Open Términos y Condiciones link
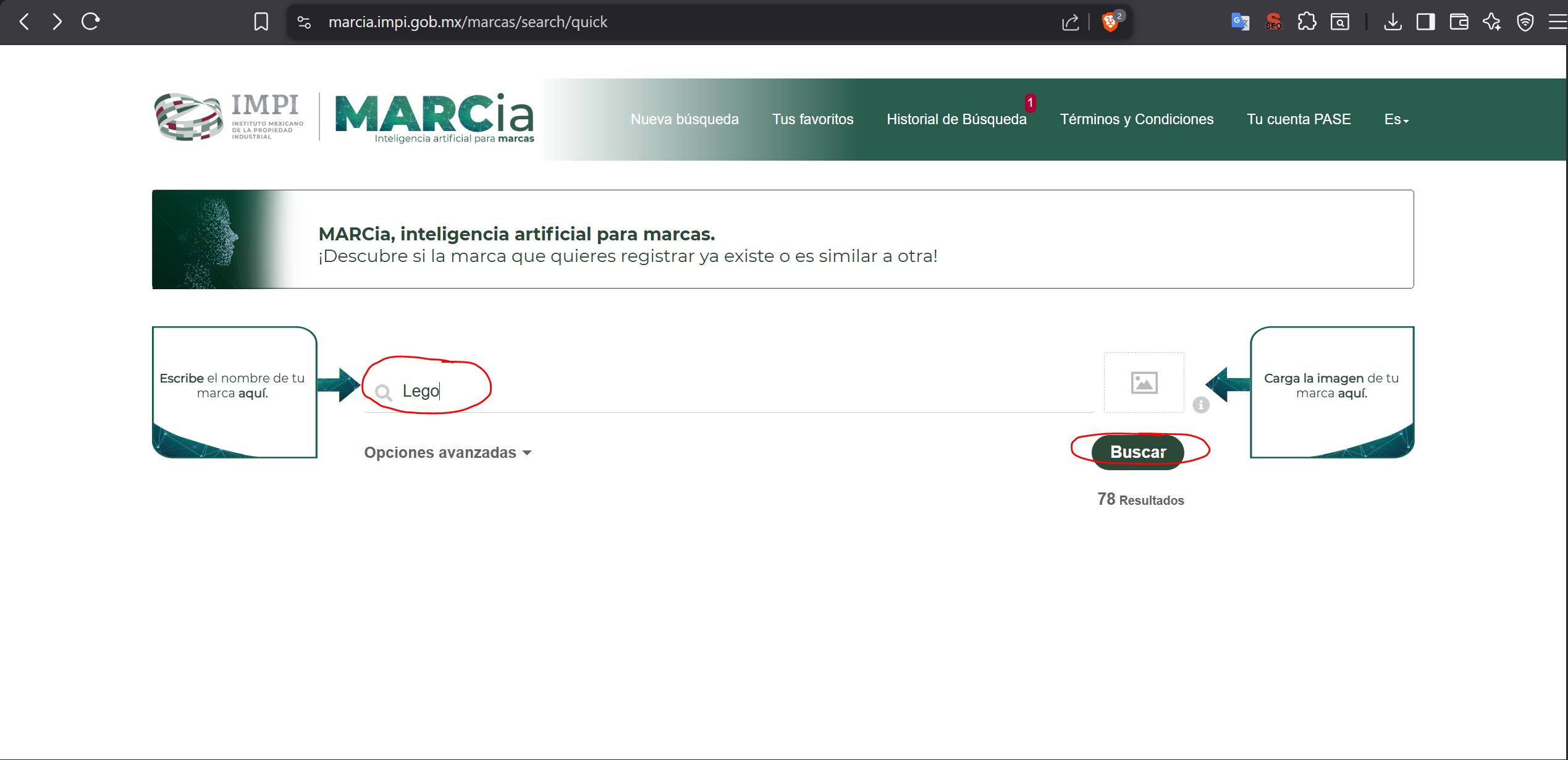The height and width of the screenshot is (760, 1568). (x=1137, y=119)
